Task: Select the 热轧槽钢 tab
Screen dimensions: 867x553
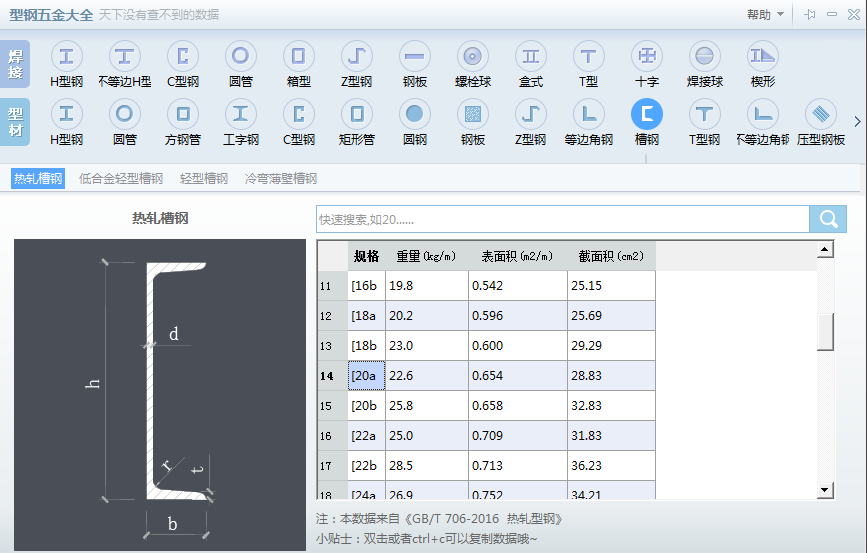Action: click(x=38, y=179)
